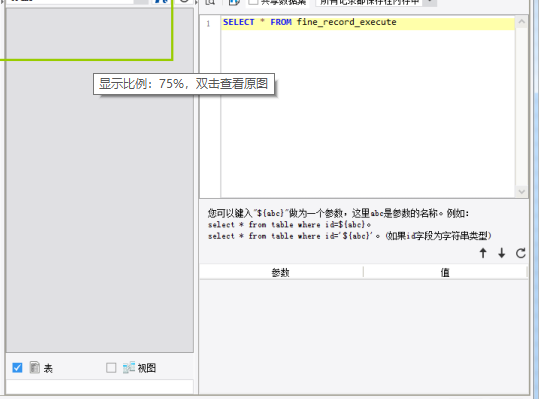Click the view icon next to 视图
Viewport: 539px width, 399px height.
[129, 368]
